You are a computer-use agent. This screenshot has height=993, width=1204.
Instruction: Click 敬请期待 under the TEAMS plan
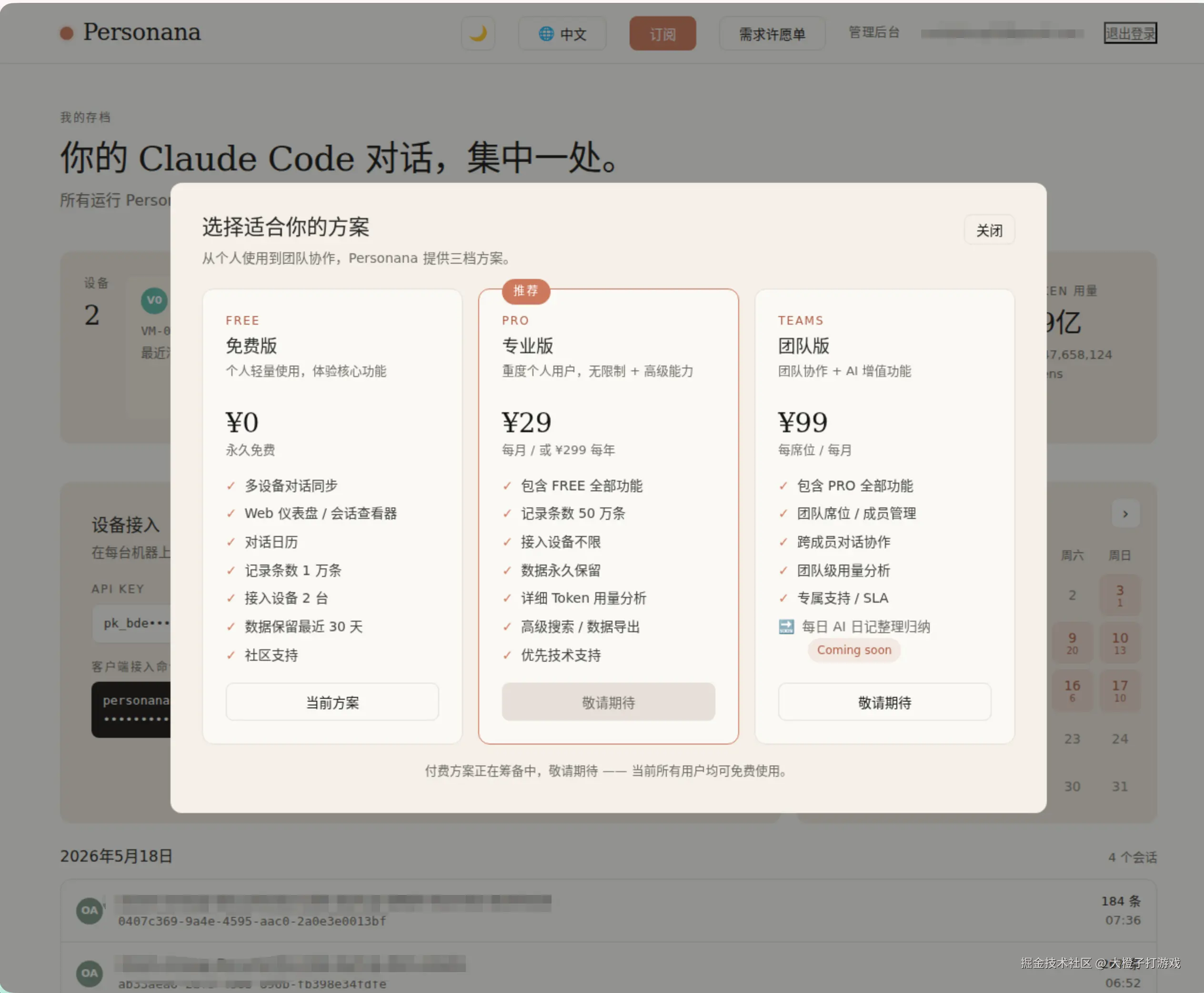click(885, 702)
